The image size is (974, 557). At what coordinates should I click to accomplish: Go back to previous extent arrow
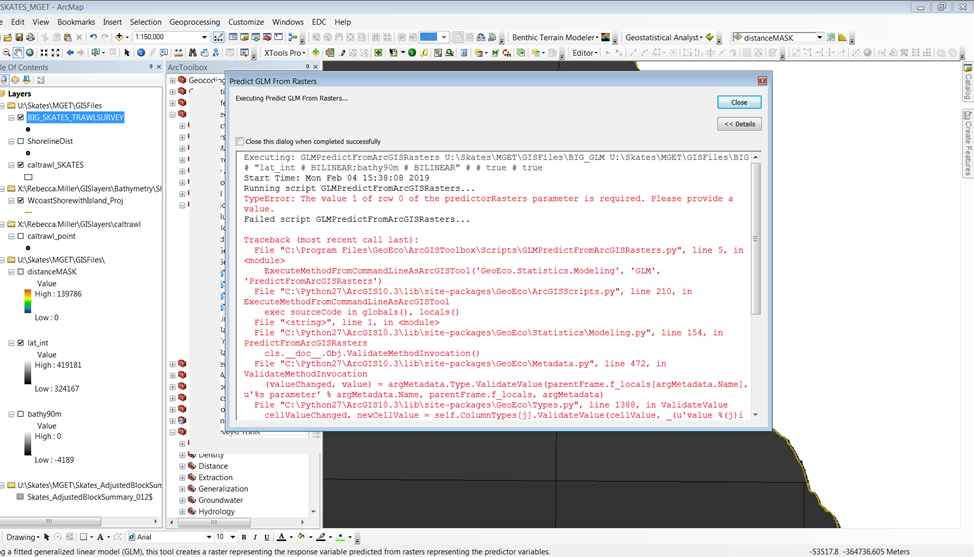point(70,53)
